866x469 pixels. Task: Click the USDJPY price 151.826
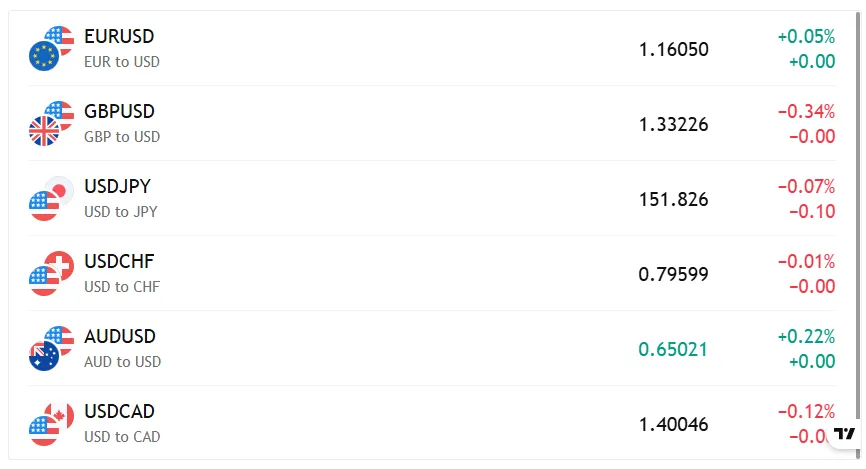click(673, 199)
